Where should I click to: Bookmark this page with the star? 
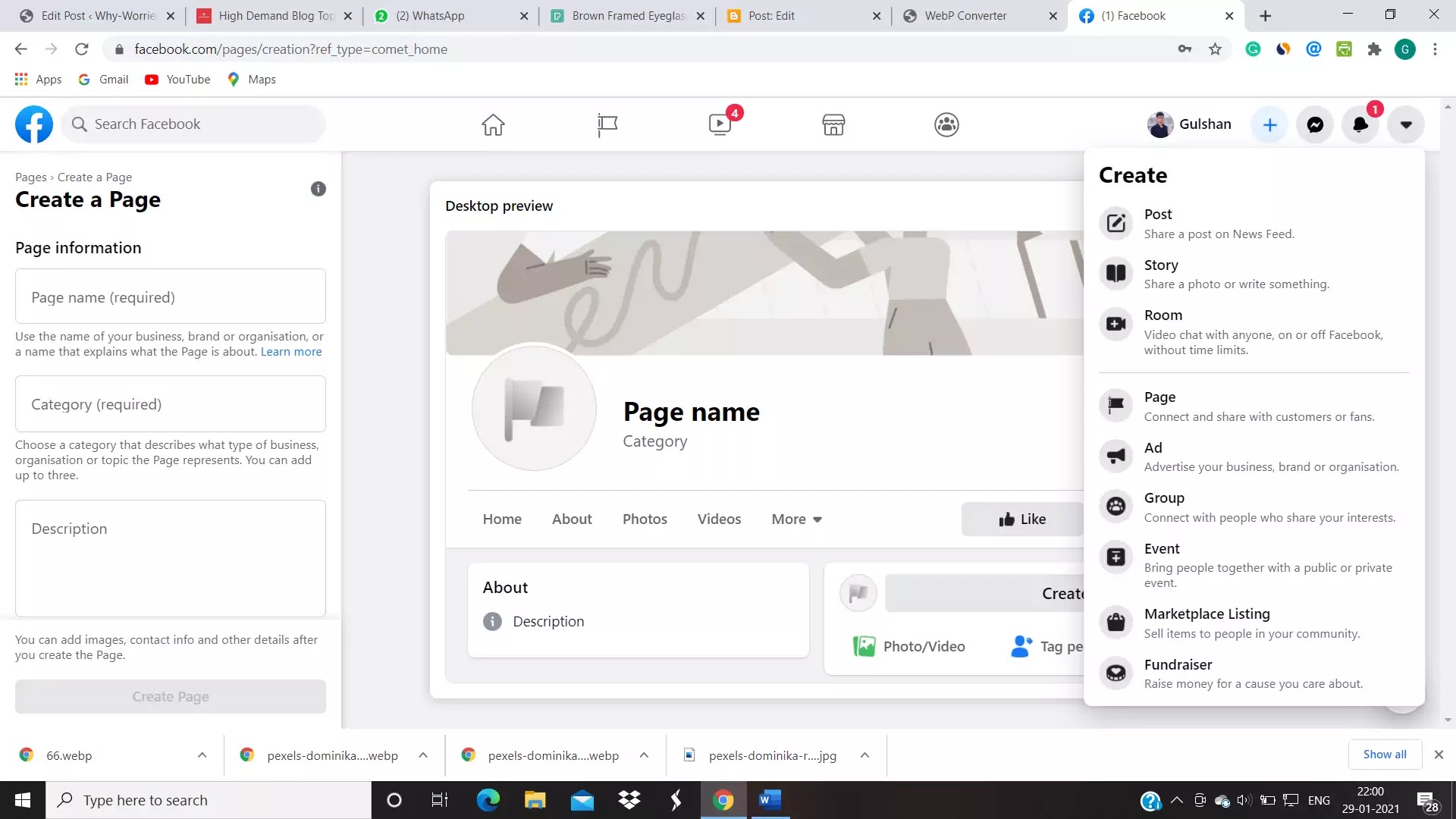1215,49
